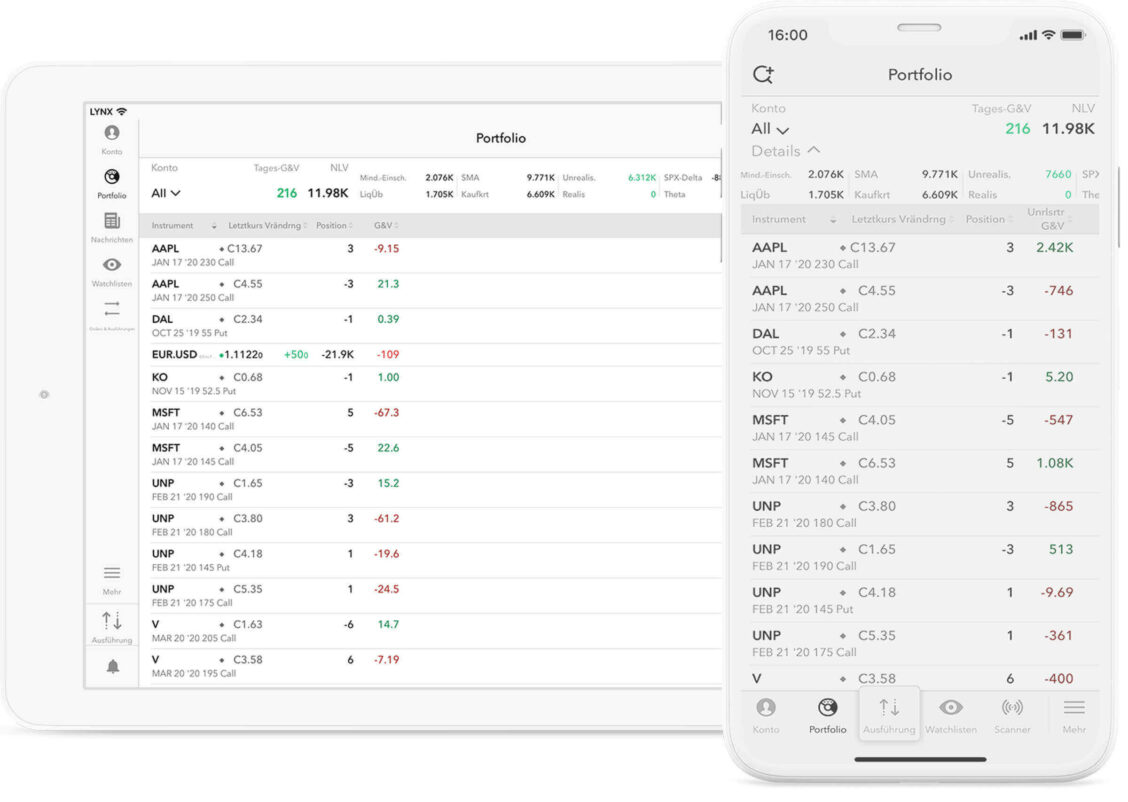
Task: Select MSFT JAN 17 '20 145 Call row on tablet
Action: [x=430, y=455]
